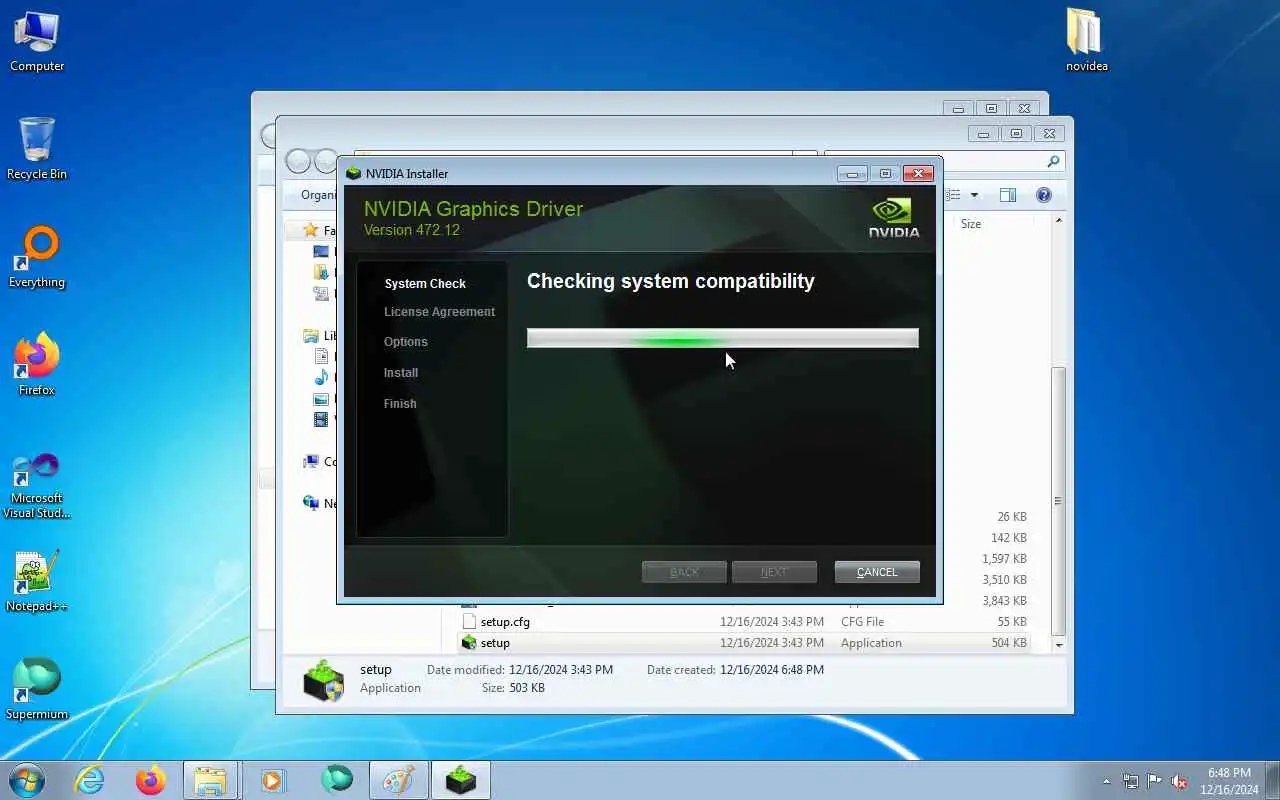
Task: Select the Supermium desktop shortcut
Action: click(x=37, y=689)
